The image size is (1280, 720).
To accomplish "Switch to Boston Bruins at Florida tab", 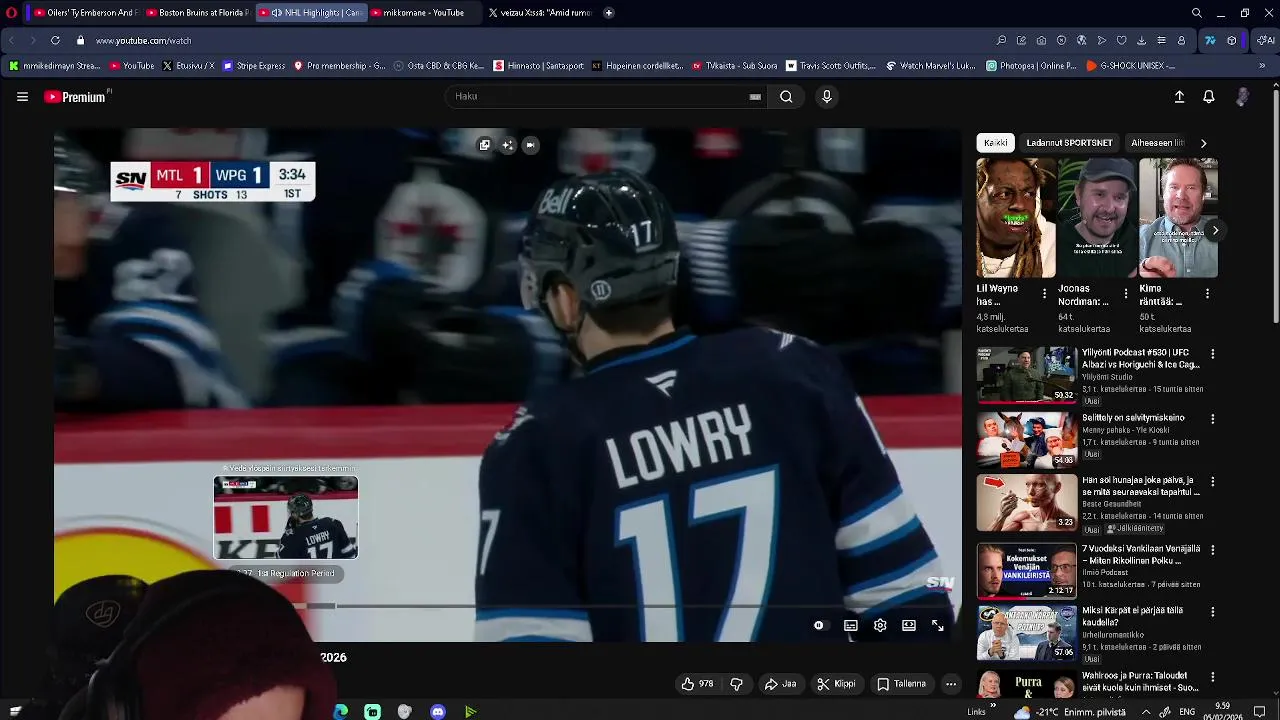I will tap(196, 13).
